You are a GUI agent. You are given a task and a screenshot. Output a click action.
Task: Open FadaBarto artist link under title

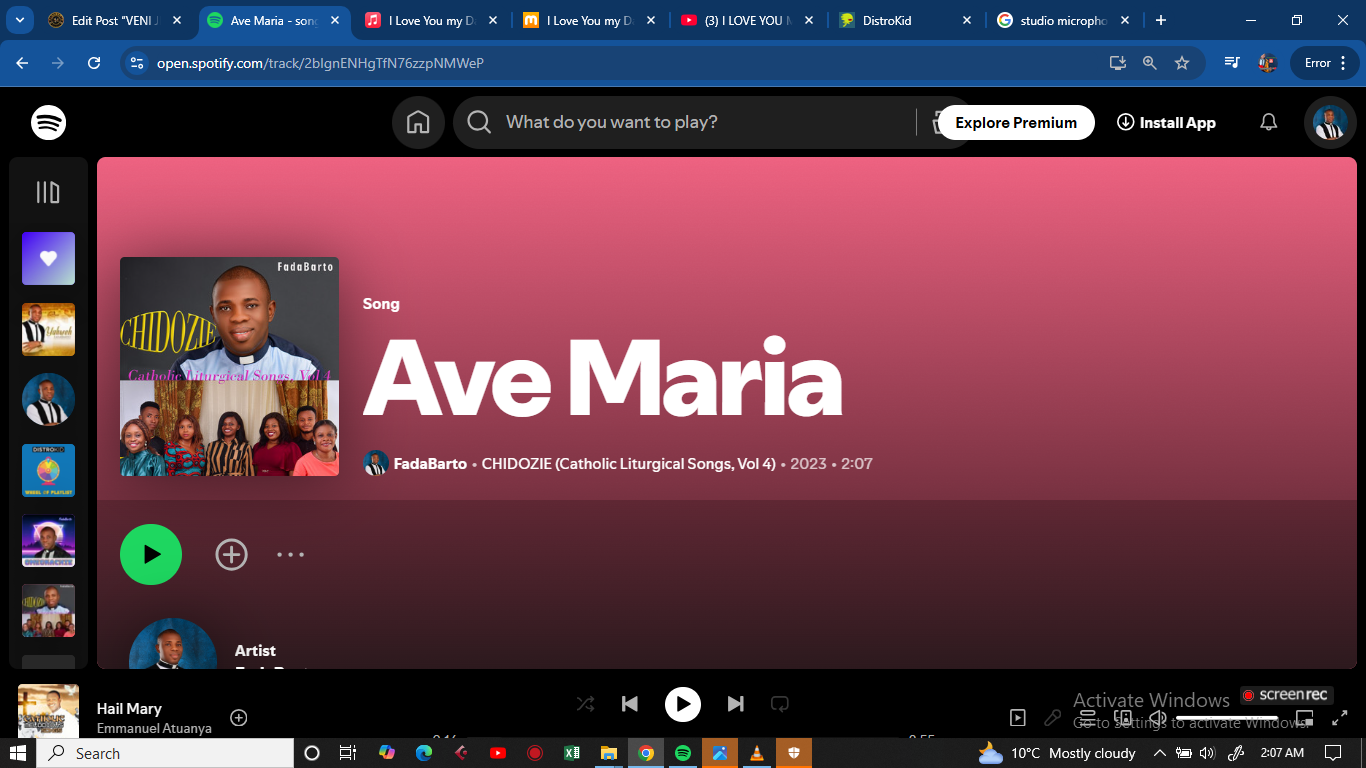coord(430,464)
